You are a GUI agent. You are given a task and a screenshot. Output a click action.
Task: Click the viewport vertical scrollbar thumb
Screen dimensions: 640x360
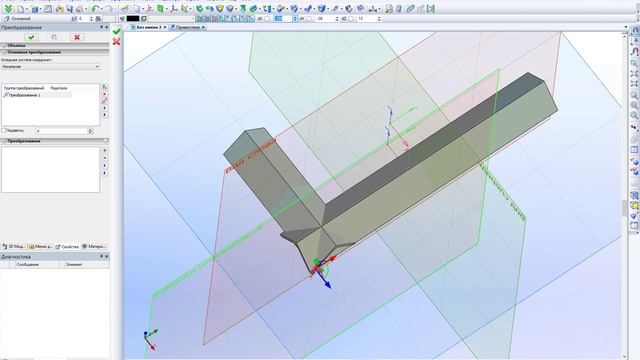click(x=624, y=208)
